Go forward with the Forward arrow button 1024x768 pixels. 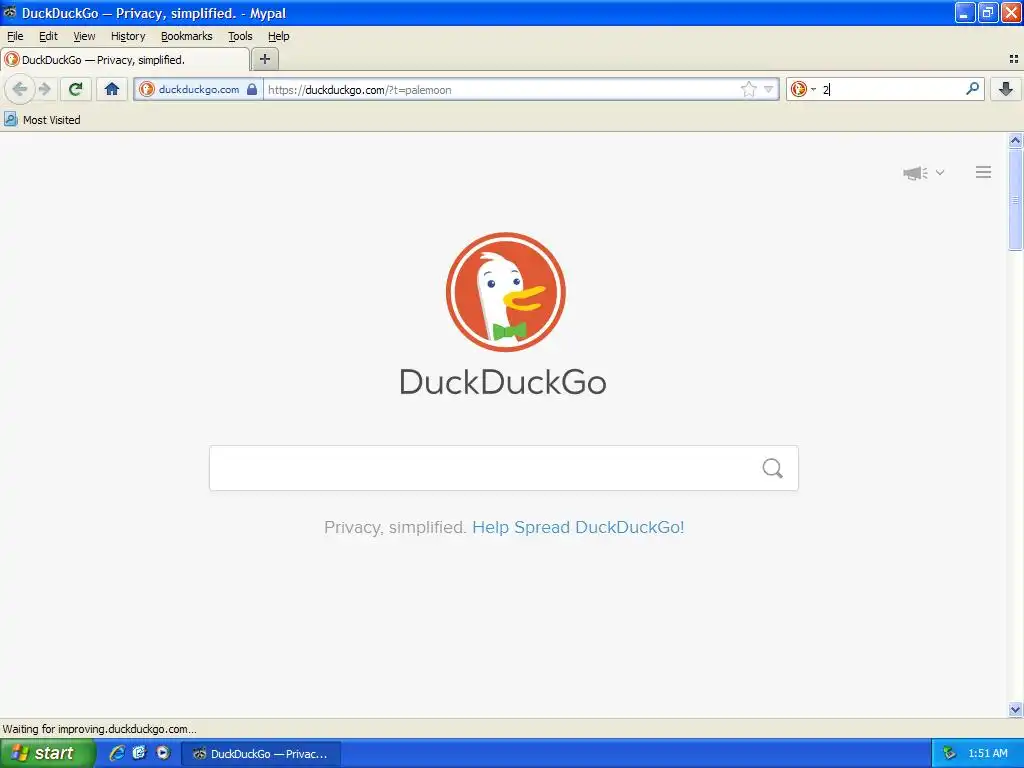point(44,89)
